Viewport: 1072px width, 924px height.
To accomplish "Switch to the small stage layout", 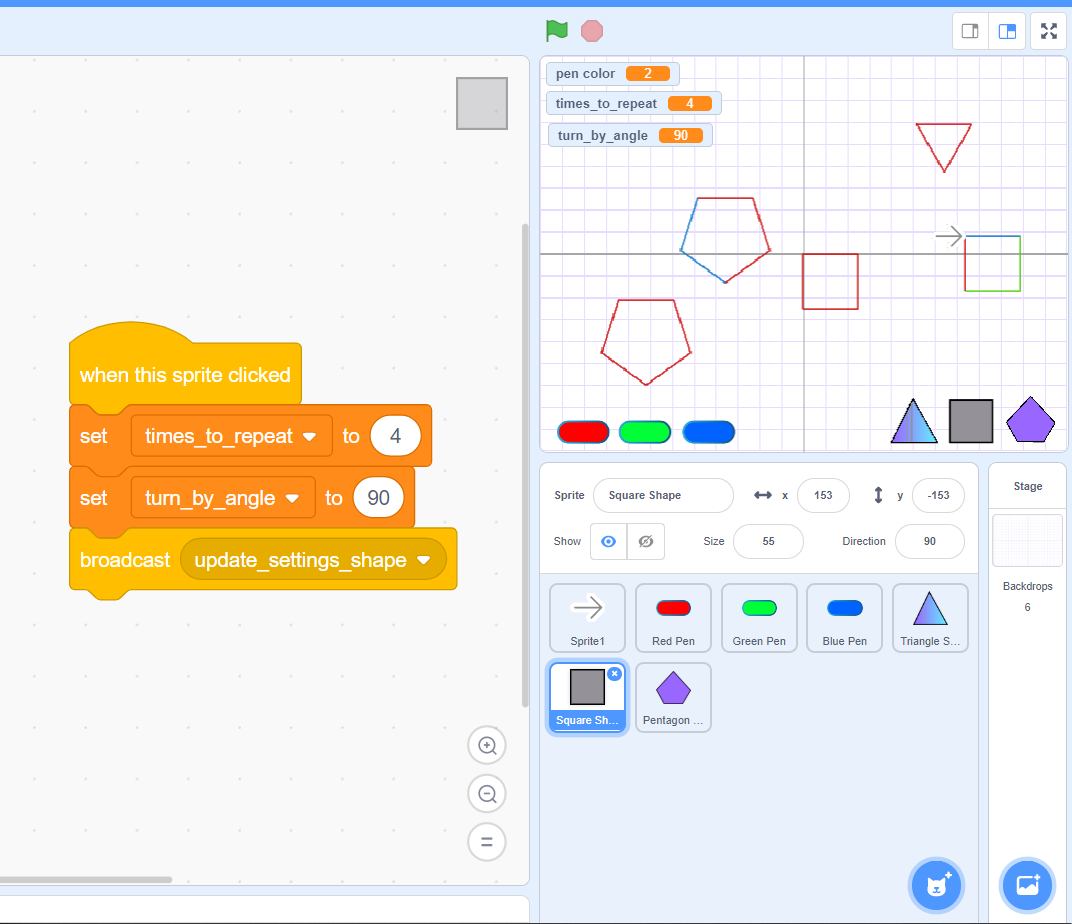I will coord(969,31).
